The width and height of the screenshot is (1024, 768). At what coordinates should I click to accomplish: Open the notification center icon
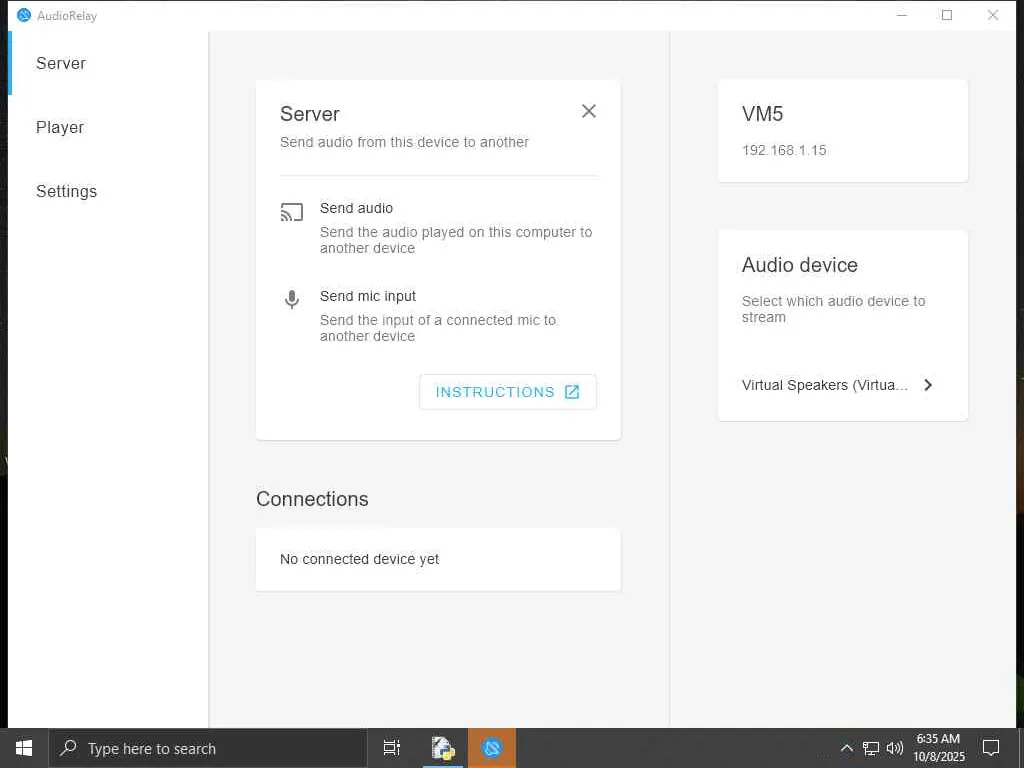[x=991, y=748]
